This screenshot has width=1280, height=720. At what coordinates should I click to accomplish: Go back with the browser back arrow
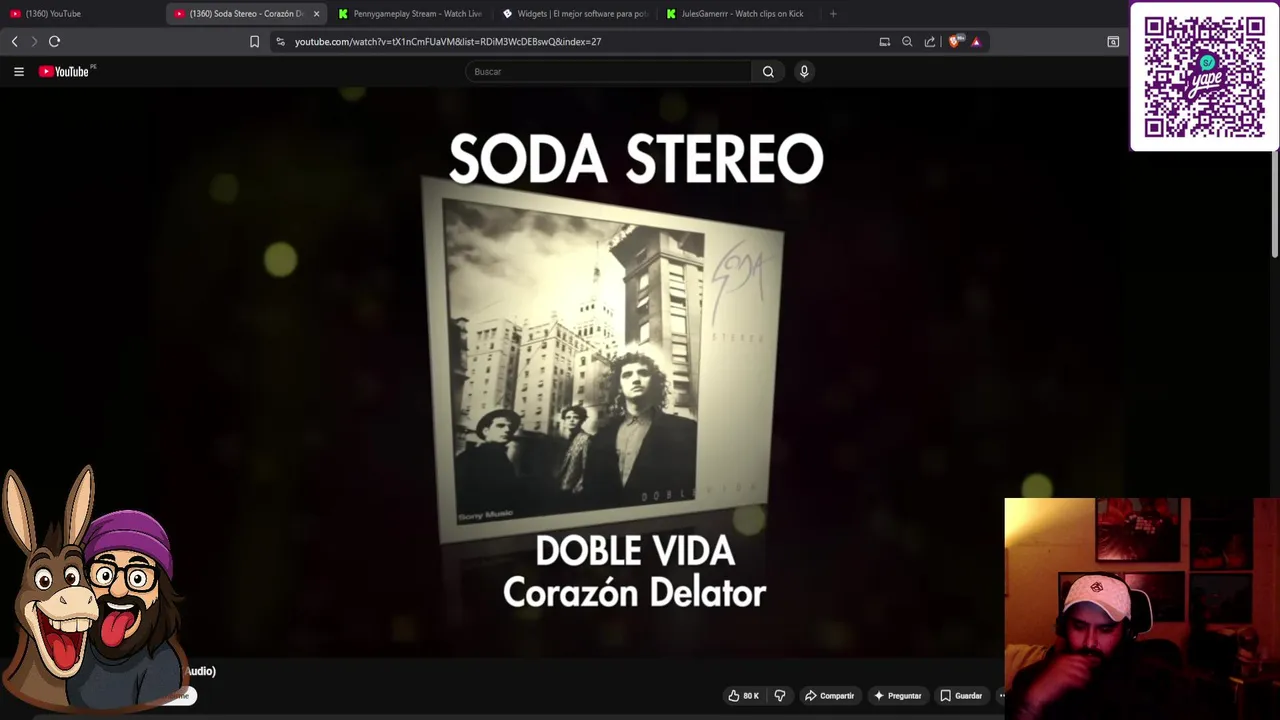coord(14,41)
